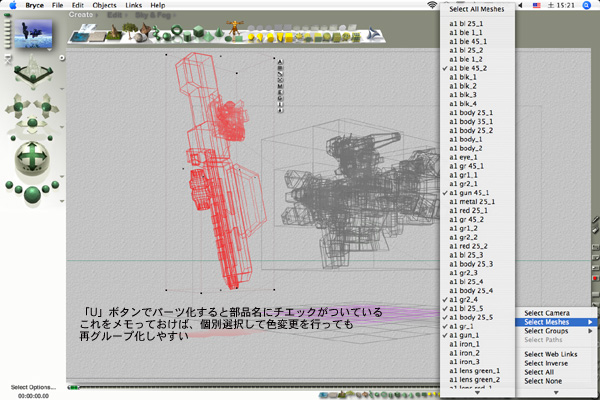The width and height of the screenshot is (600, 400).
Task: Toggle the checked mesh 'a1 gun_1'
Action: click(x=478, y=335)
